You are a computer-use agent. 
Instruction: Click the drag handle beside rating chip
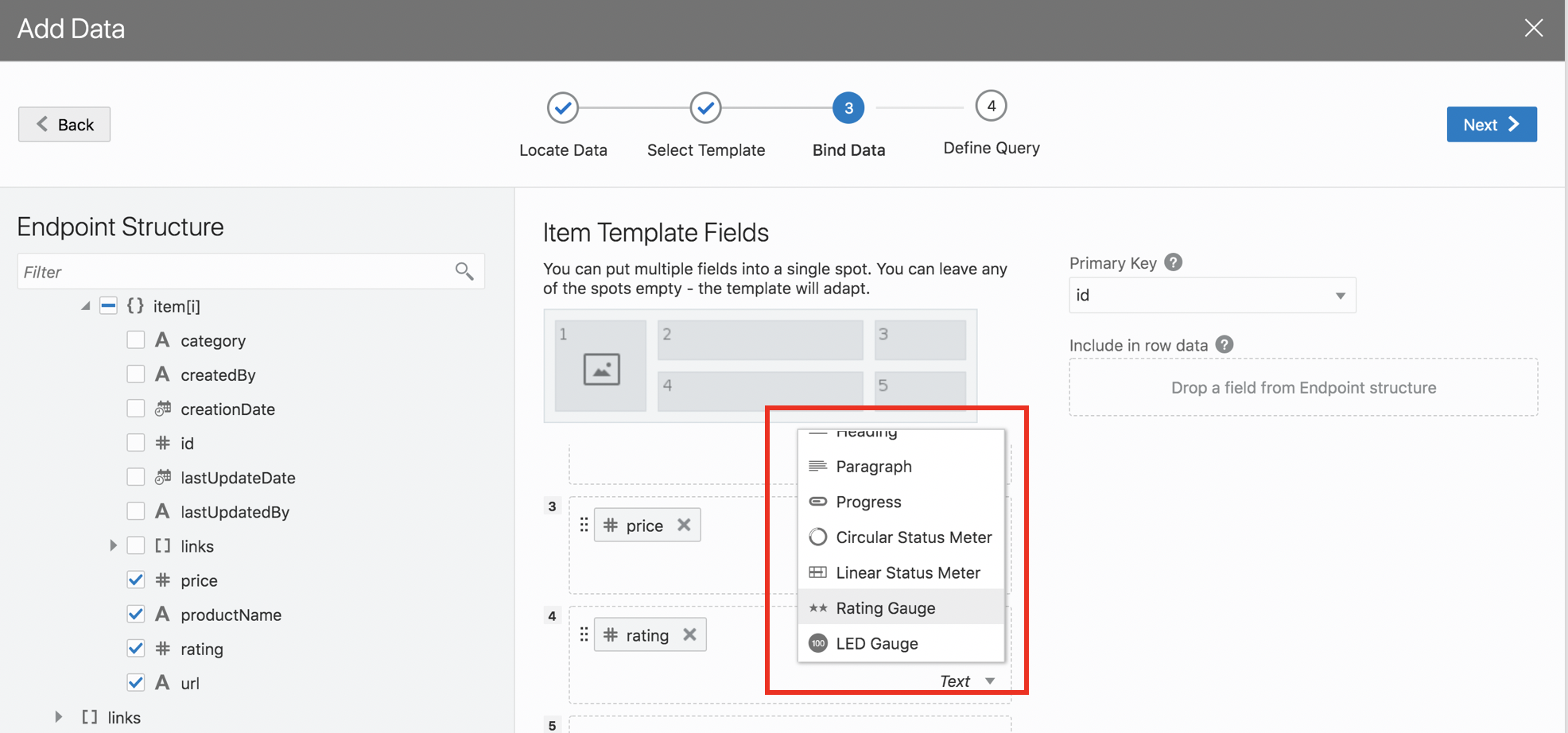click(584, 634)
